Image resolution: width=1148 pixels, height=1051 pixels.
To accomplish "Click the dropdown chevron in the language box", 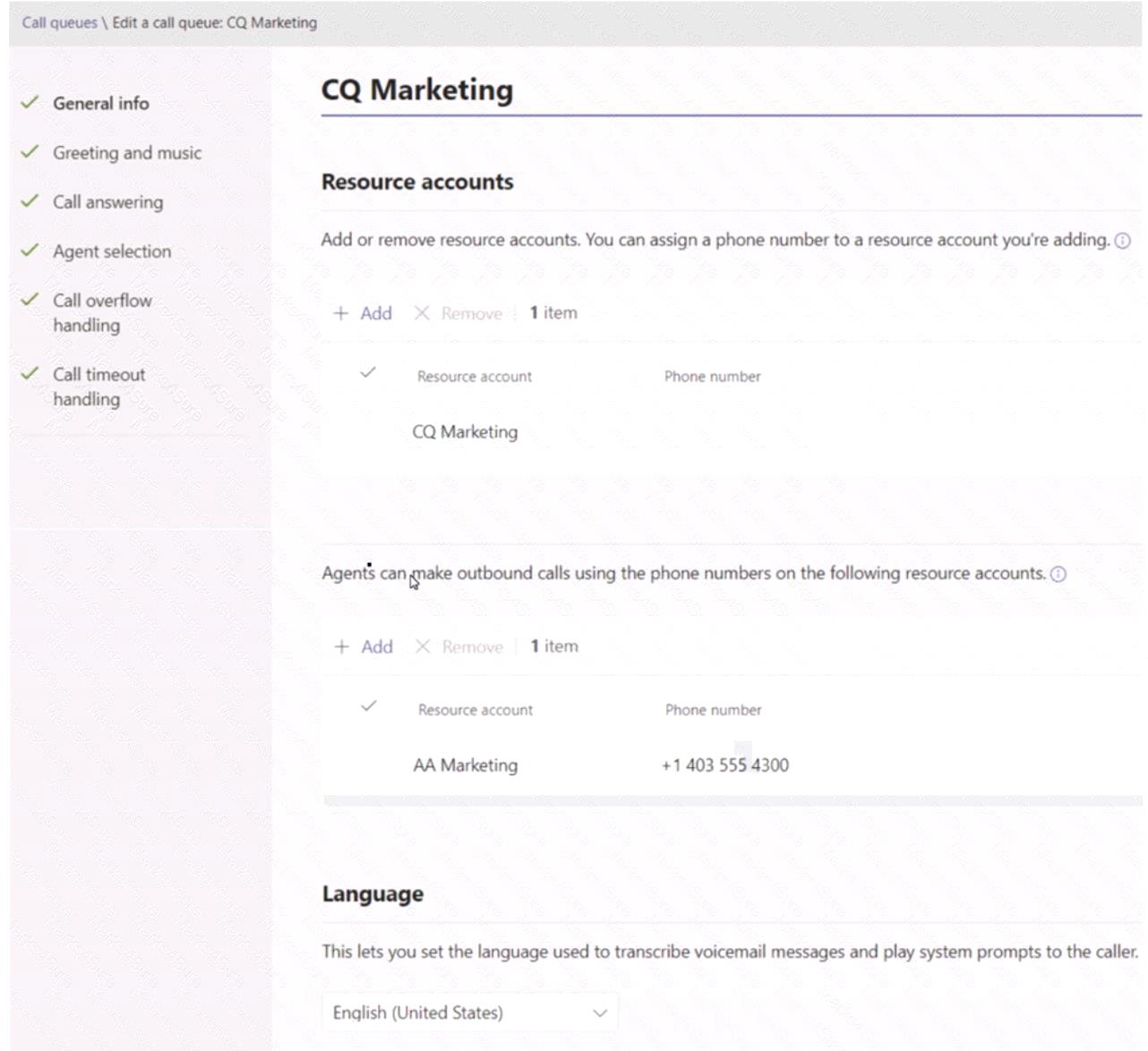I will pyautogui.click(x=599, y=1013).
